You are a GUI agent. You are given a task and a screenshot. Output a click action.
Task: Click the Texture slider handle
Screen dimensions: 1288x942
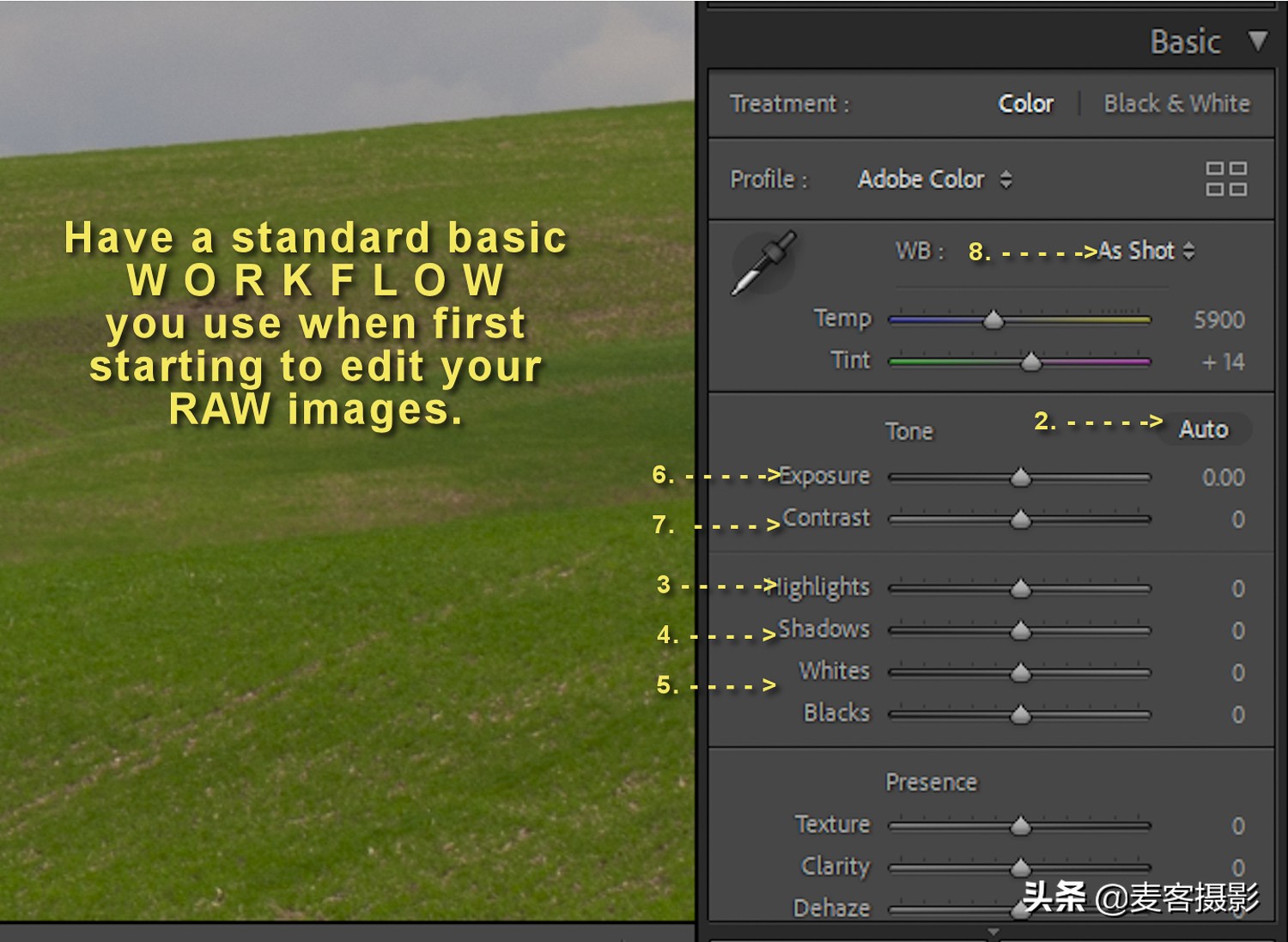[x=1020, y=824]
